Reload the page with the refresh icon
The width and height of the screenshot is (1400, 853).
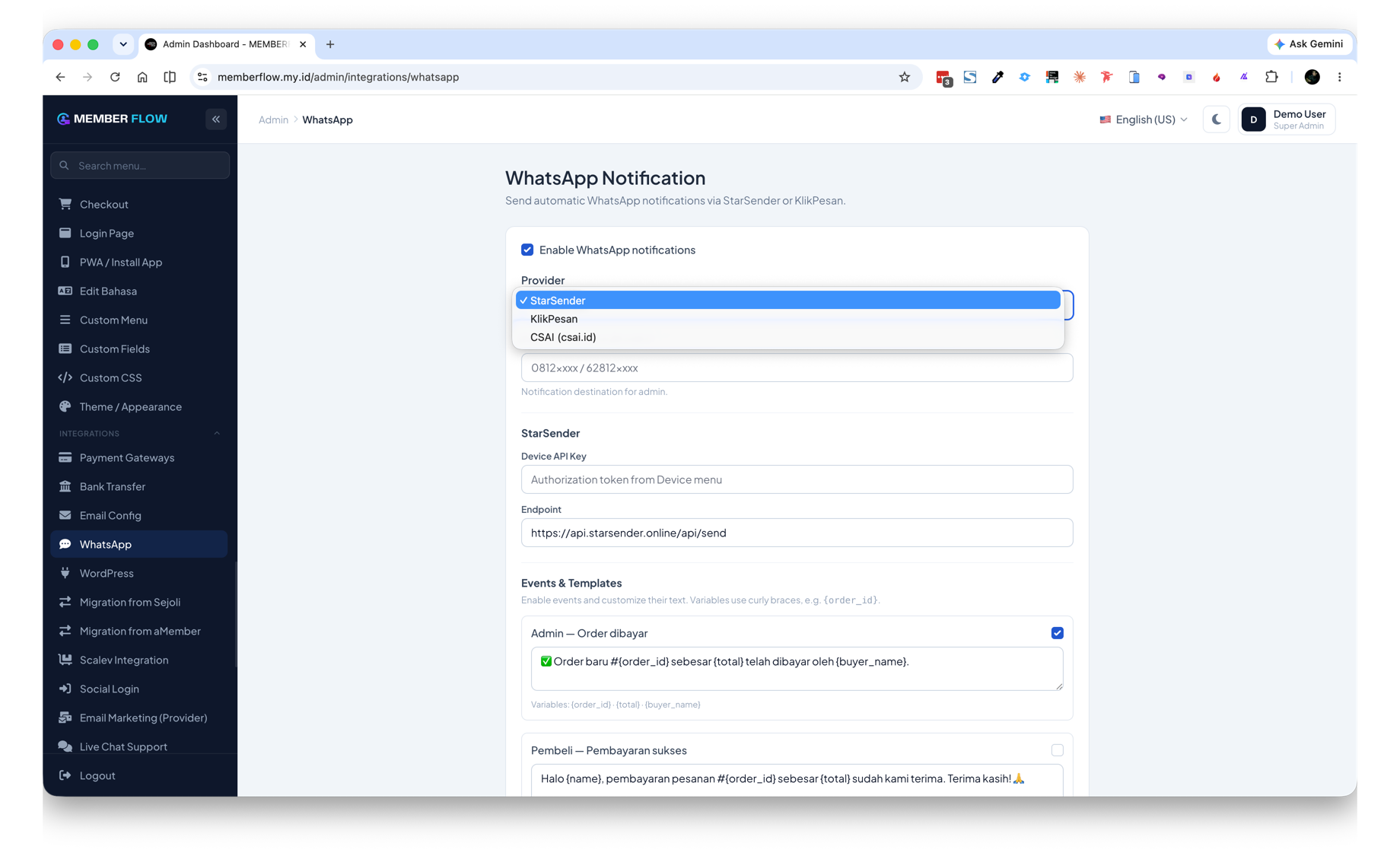pyautogui.click(x=115, y=77)
